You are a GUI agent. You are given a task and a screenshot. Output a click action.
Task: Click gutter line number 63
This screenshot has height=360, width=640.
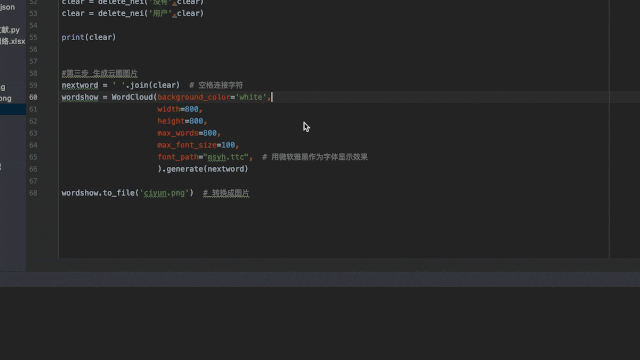pyautogui.click(x=33, y=133)
